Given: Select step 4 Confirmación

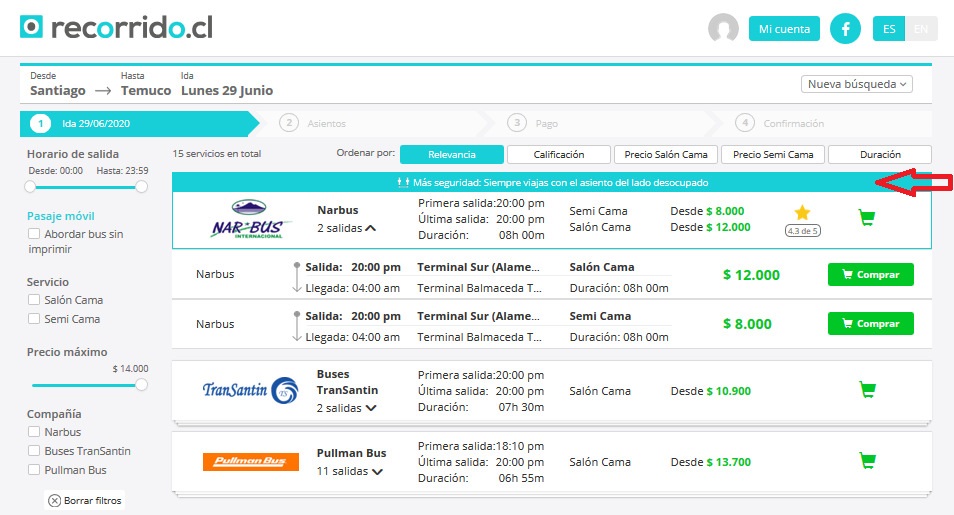Looking at the screenshot, I should tap(779, 123).
